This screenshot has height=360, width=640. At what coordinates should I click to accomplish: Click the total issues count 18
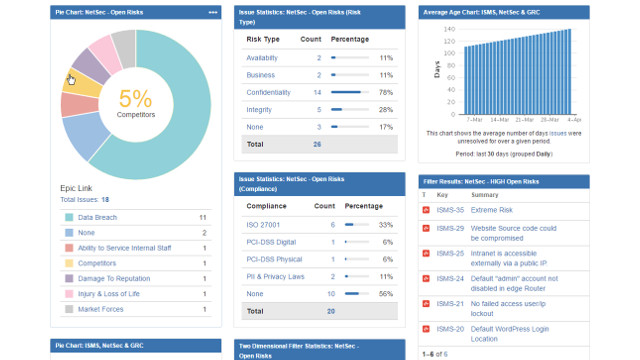[105, 200]
